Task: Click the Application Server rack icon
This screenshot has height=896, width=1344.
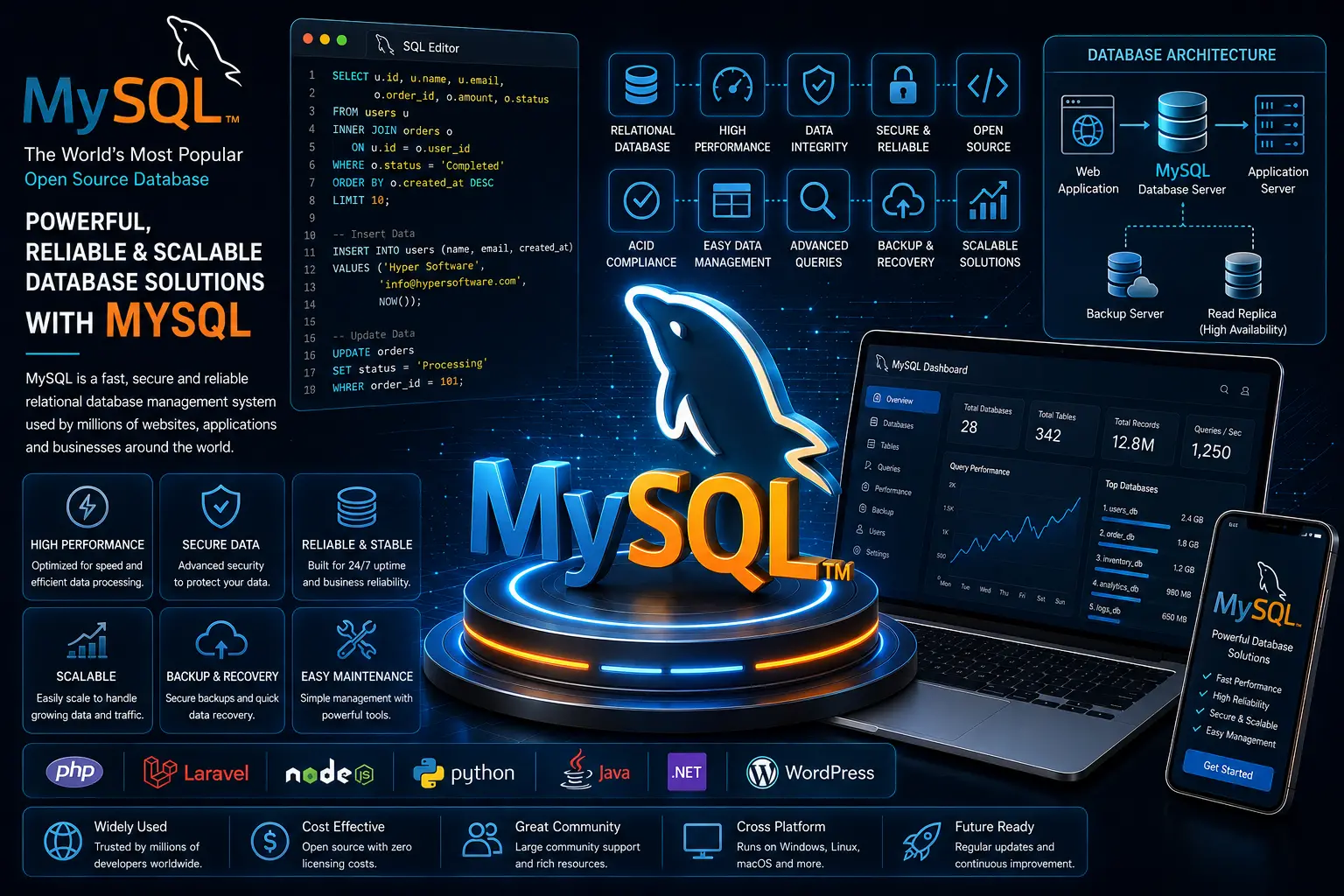Action: click(x=1279, y=124)
